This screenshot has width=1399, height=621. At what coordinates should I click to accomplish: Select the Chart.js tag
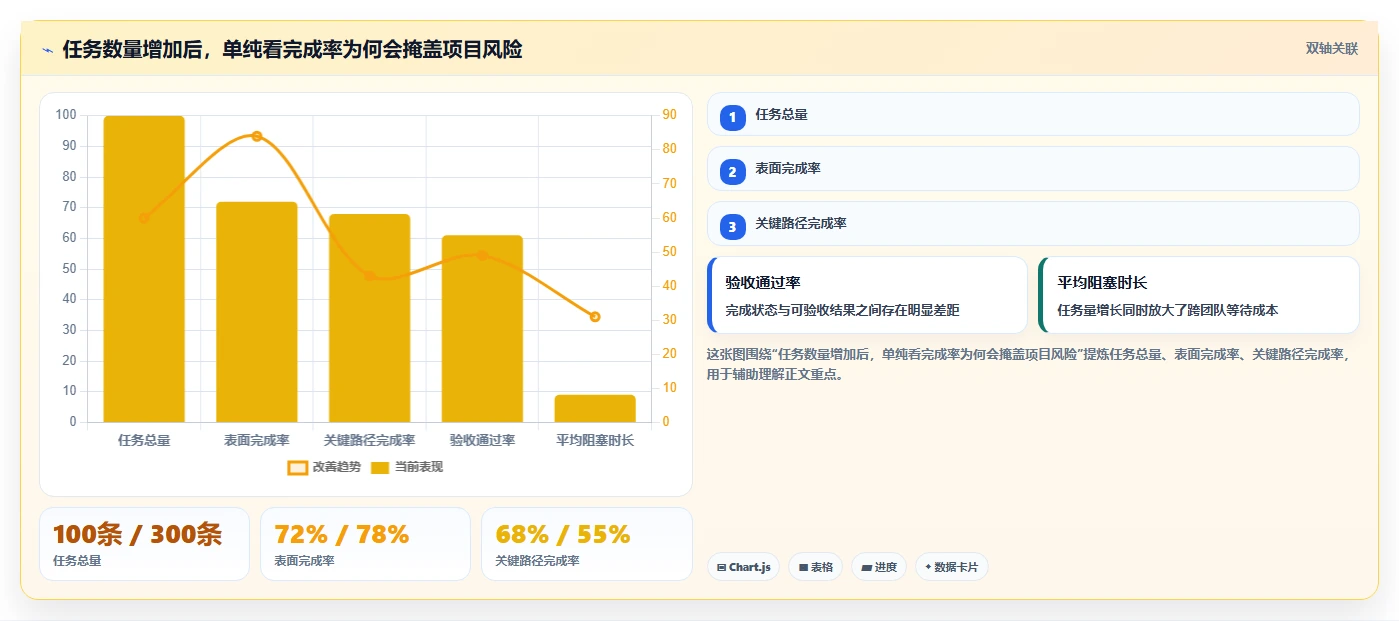click(744, 567)
